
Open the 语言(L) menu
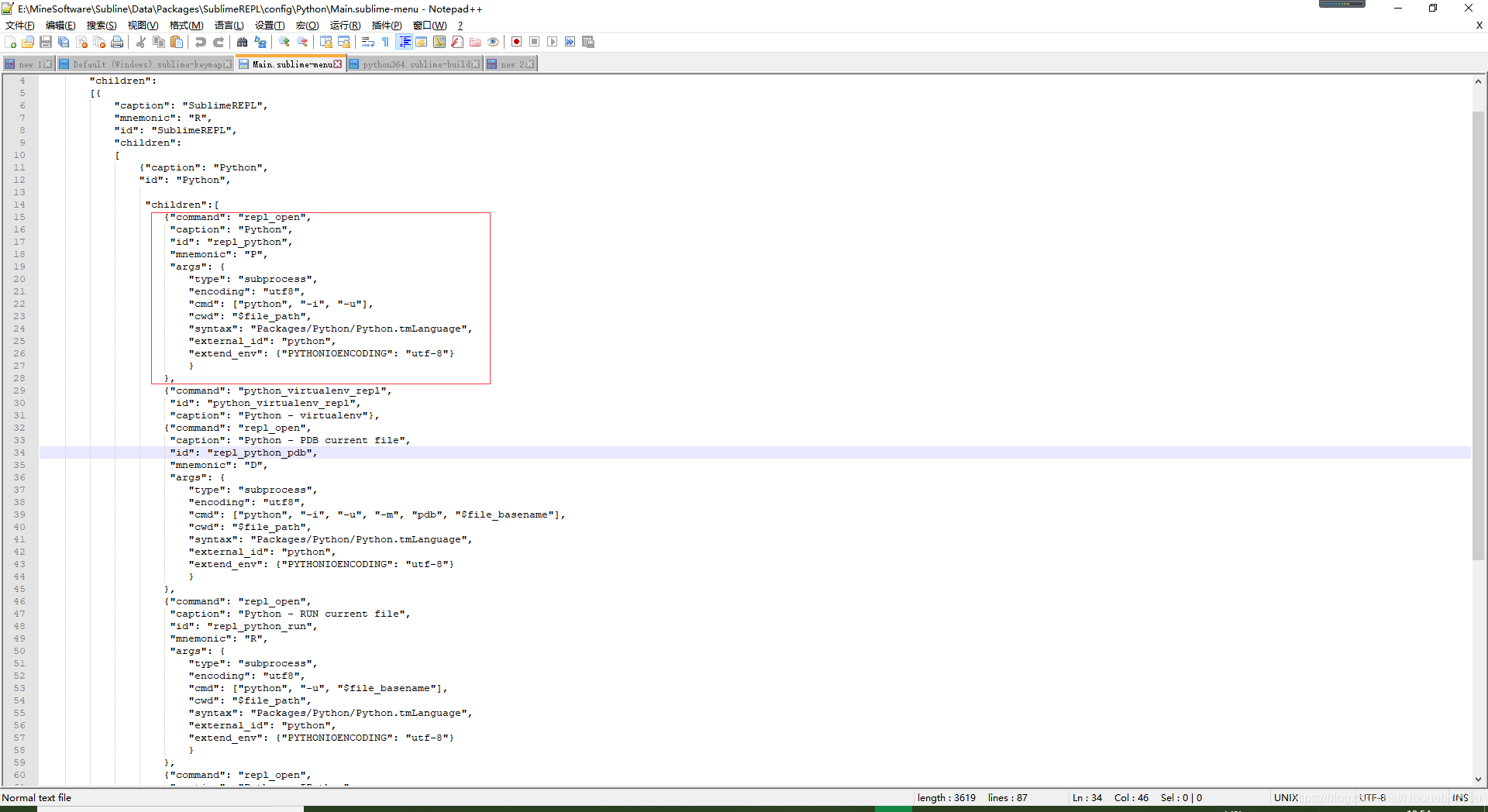[x=229, y=26]
